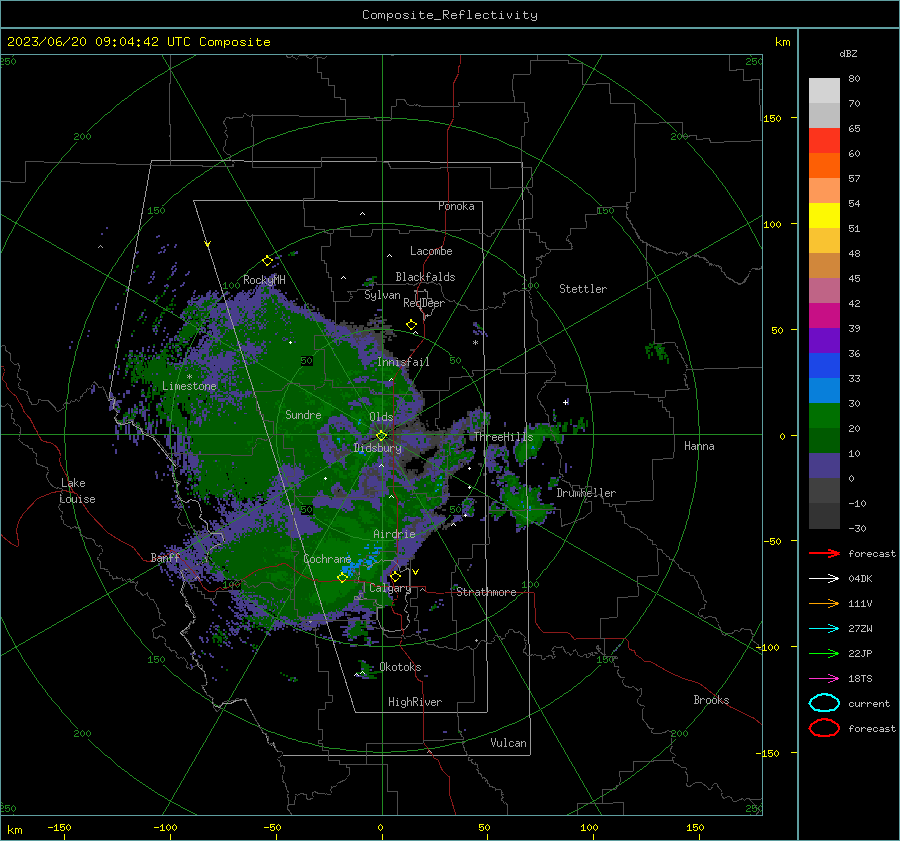Click the Vulcan city label

[508, 743]
